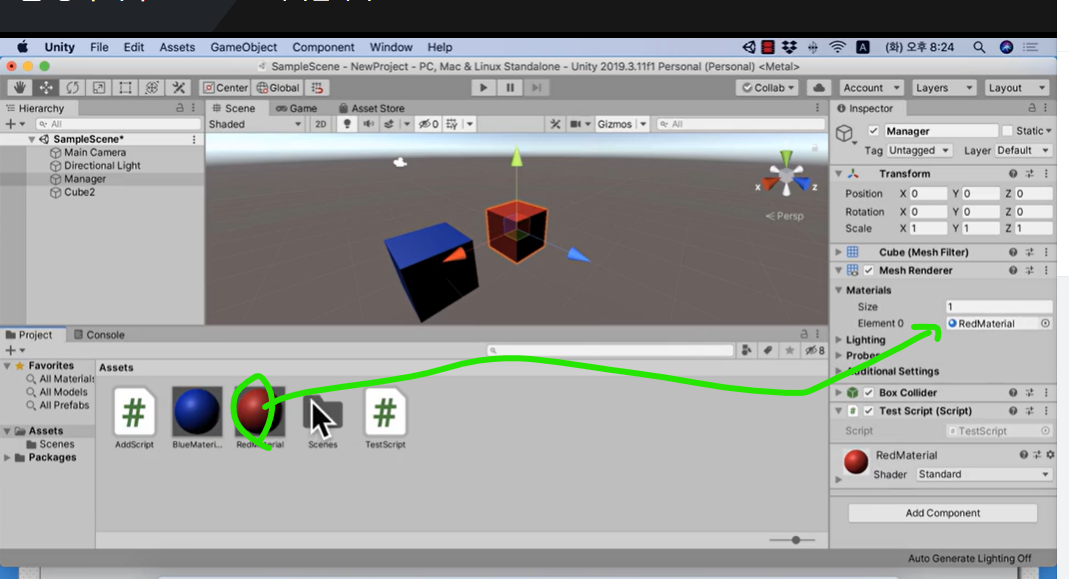Toggle Global handle rotation button
Image resolution: width=1069 pixels, height=579 pixels.
278,87
